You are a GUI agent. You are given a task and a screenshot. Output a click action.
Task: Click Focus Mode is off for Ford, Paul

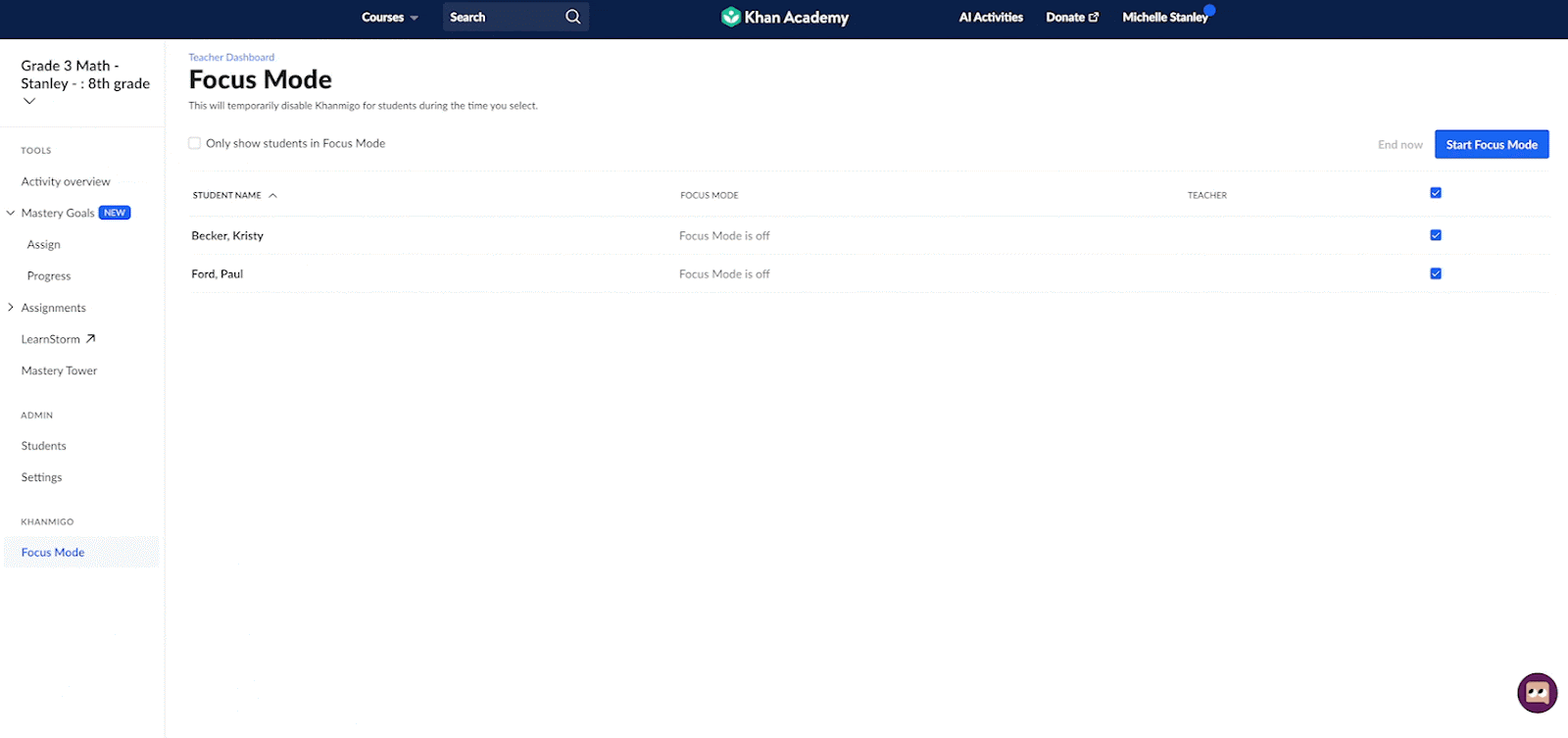pyautogui.click(x=724, y=274)
